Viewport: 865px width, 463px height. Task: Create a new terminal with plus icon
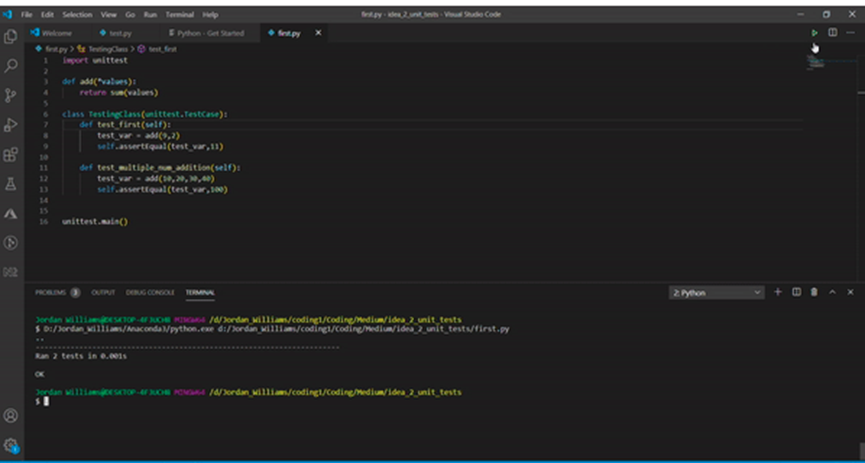click(779, 292)
